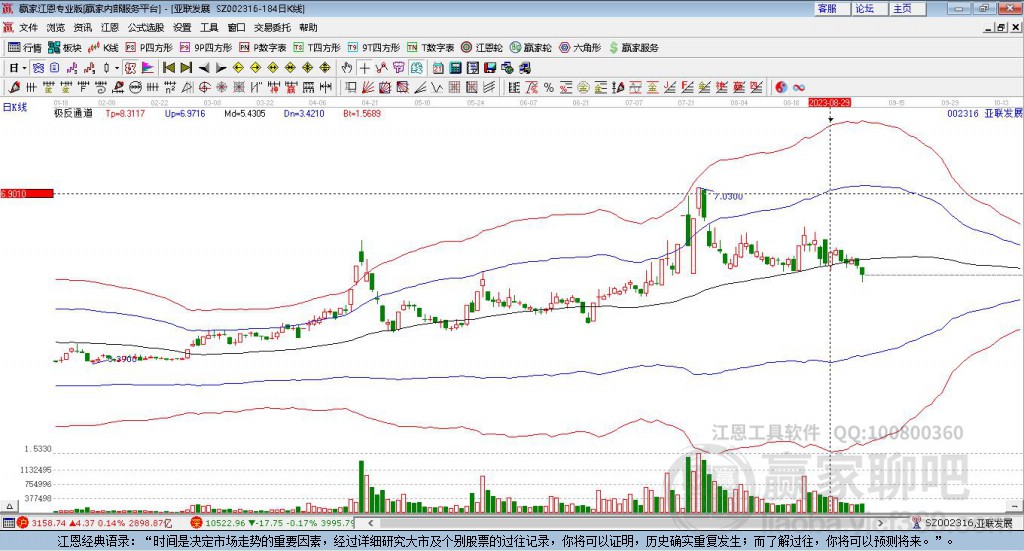Open the 浏览 menu
This screenshot has width=1024, height=551.
[x=56, y=27]
